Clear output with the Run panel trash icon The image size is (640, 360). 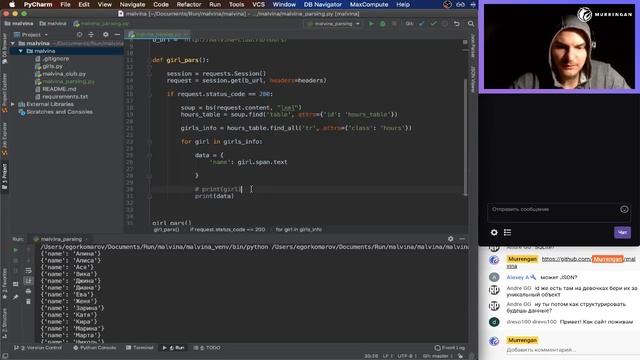coord(28,302)
